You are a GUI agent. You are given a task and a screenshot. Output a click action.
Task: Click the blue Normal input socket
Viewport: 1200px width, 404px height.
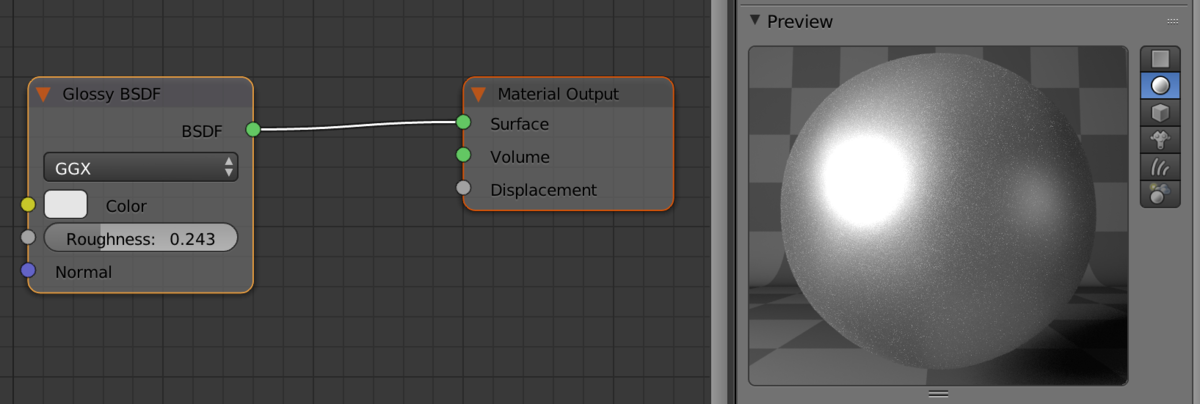click(x=28, y=270)
